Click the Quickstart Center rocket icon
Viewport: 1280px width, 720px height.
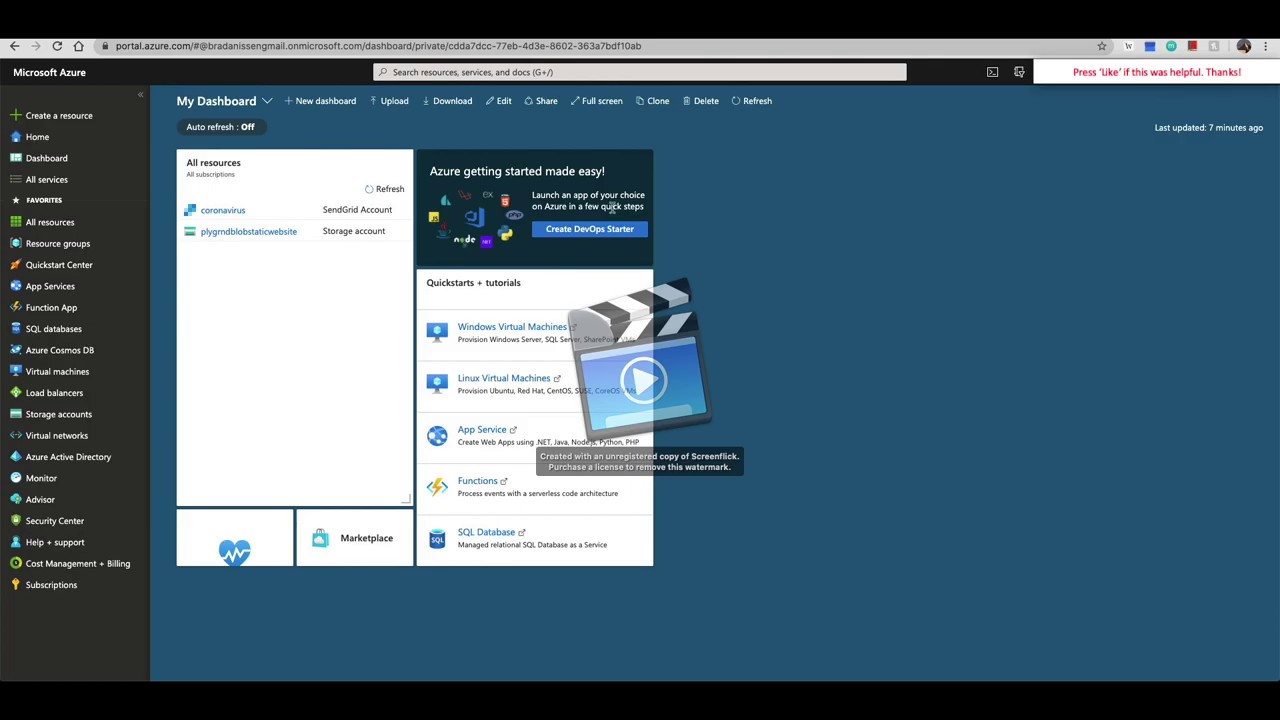pos(15,265)
